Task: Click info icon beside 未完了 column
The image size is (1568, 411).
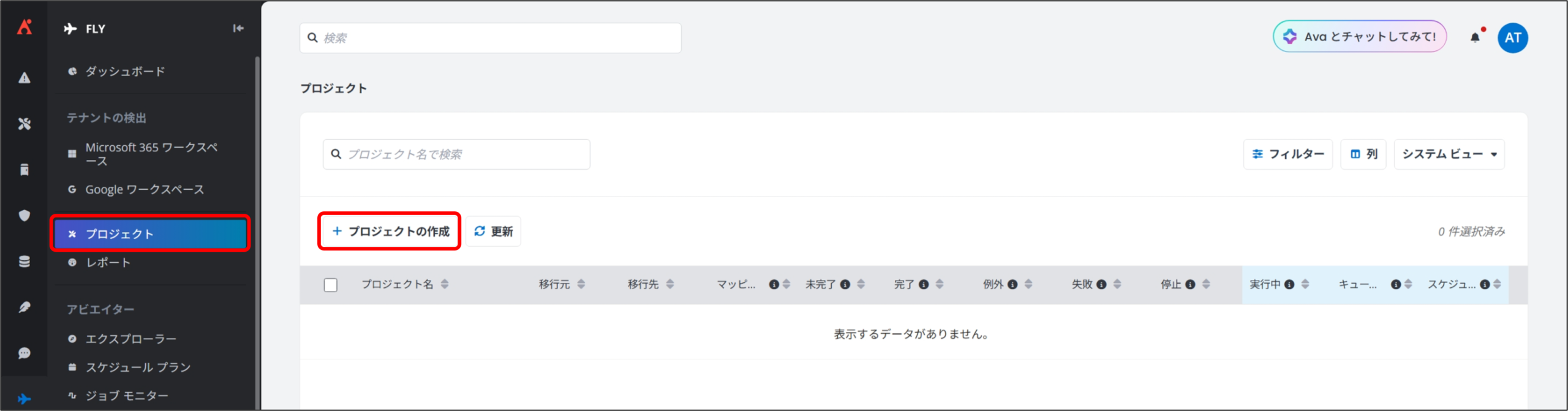Action: (x=845, y=284)
